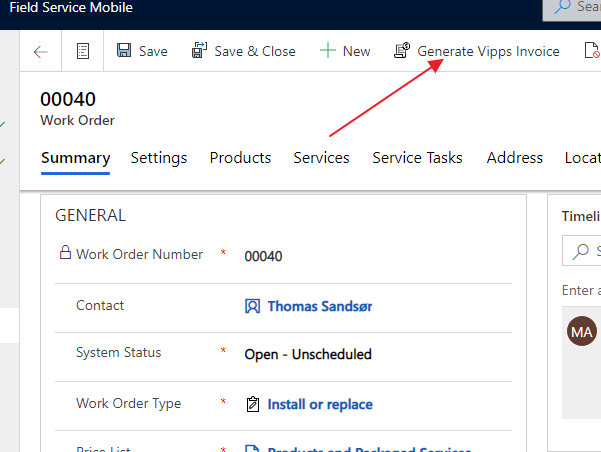The width and height of the screenshot is (601, 452).
Task: Click Save & Close in the command bar
Action: point(255,51)
